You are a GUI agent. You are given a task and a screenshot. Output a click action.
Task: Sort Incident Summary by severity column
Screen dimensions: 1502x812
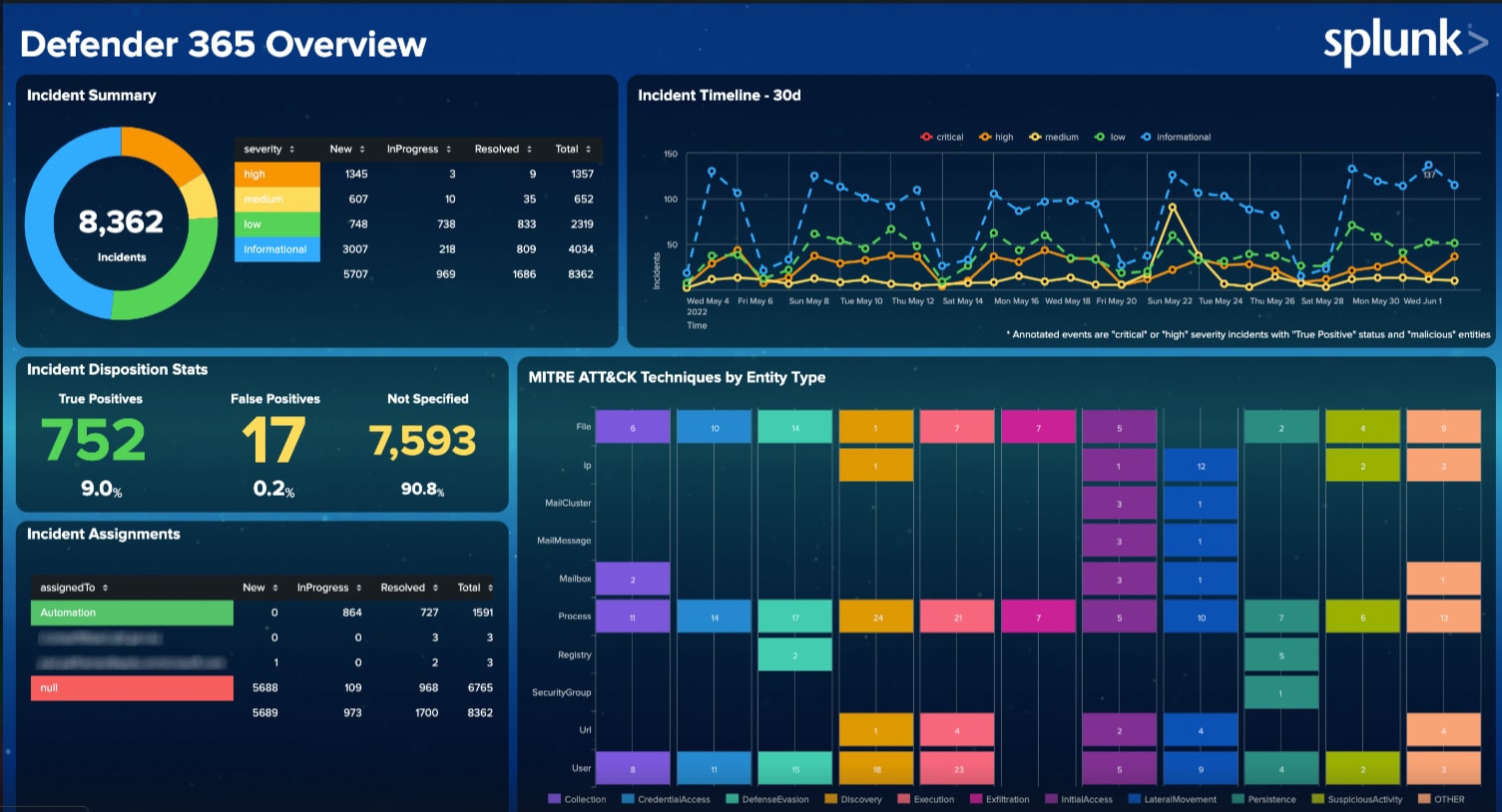pyautogui.click(x=268, y=150)
